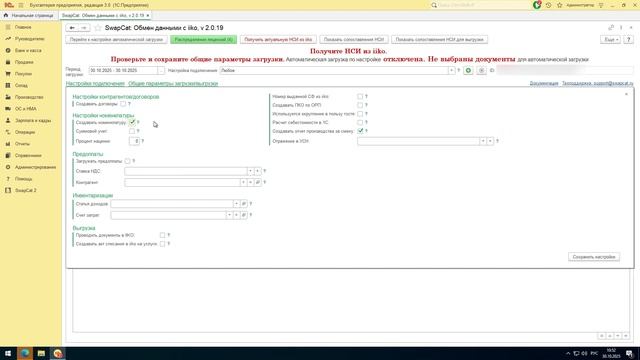The height and width of the screenshot is (360, 640).
Task: Open the 1C main menu hamburger icon
Action: coord(21,5)
